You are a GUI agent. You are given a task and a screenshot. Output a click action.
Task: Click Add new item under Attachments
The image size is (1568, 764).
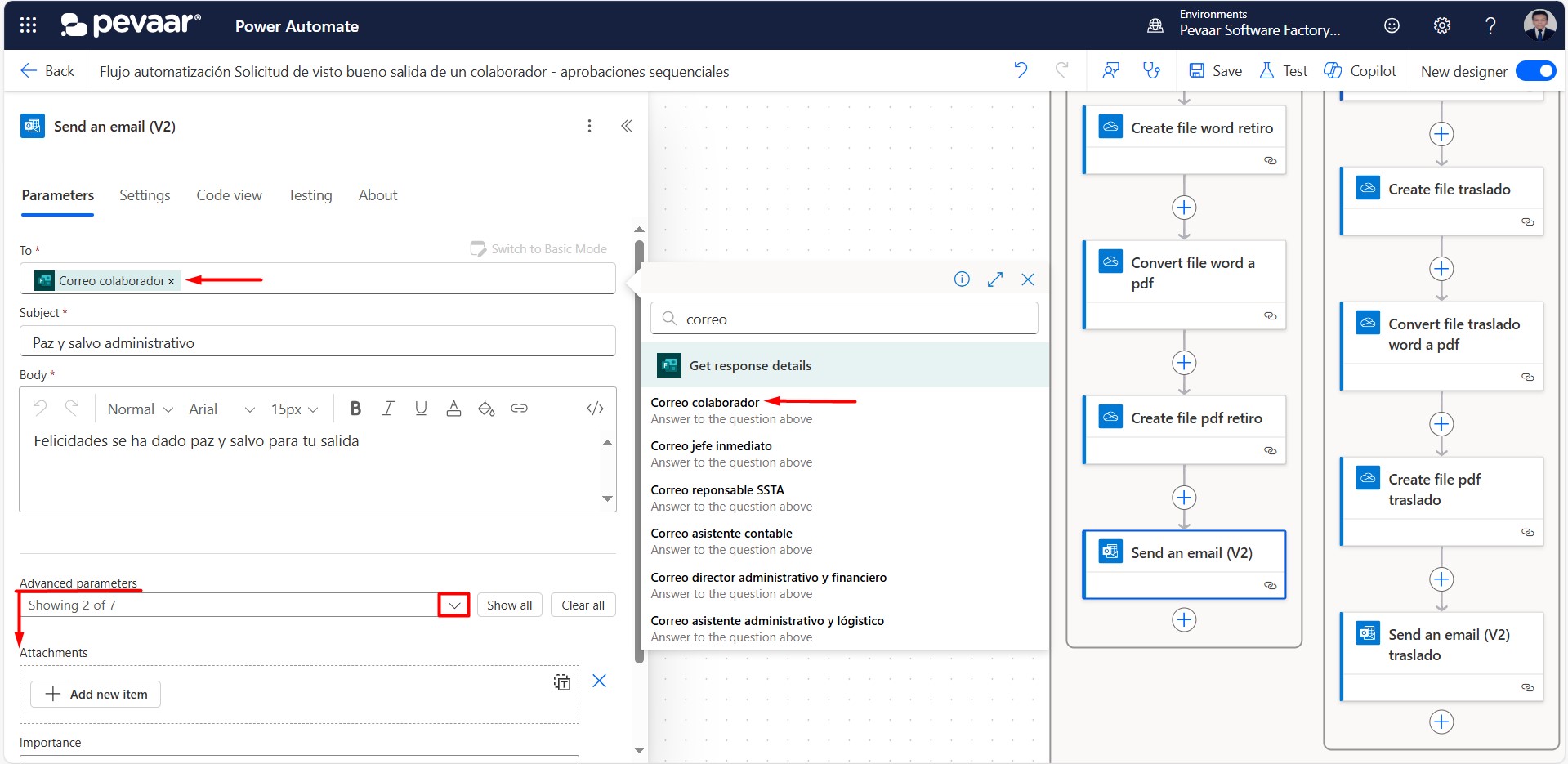96,695
